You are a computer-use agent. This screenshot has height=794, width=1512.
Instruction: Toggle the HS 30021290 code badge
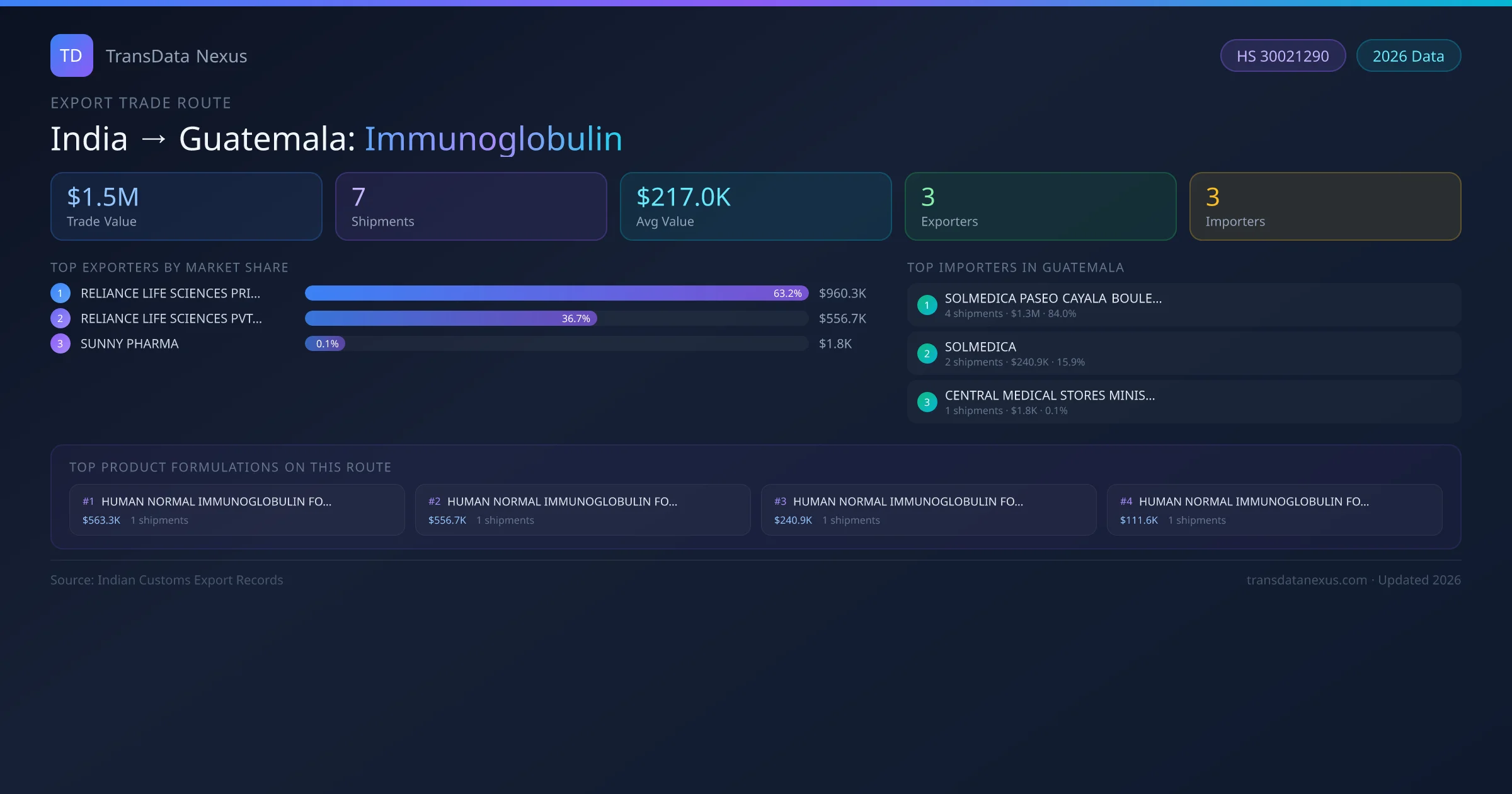point(1283,55)
